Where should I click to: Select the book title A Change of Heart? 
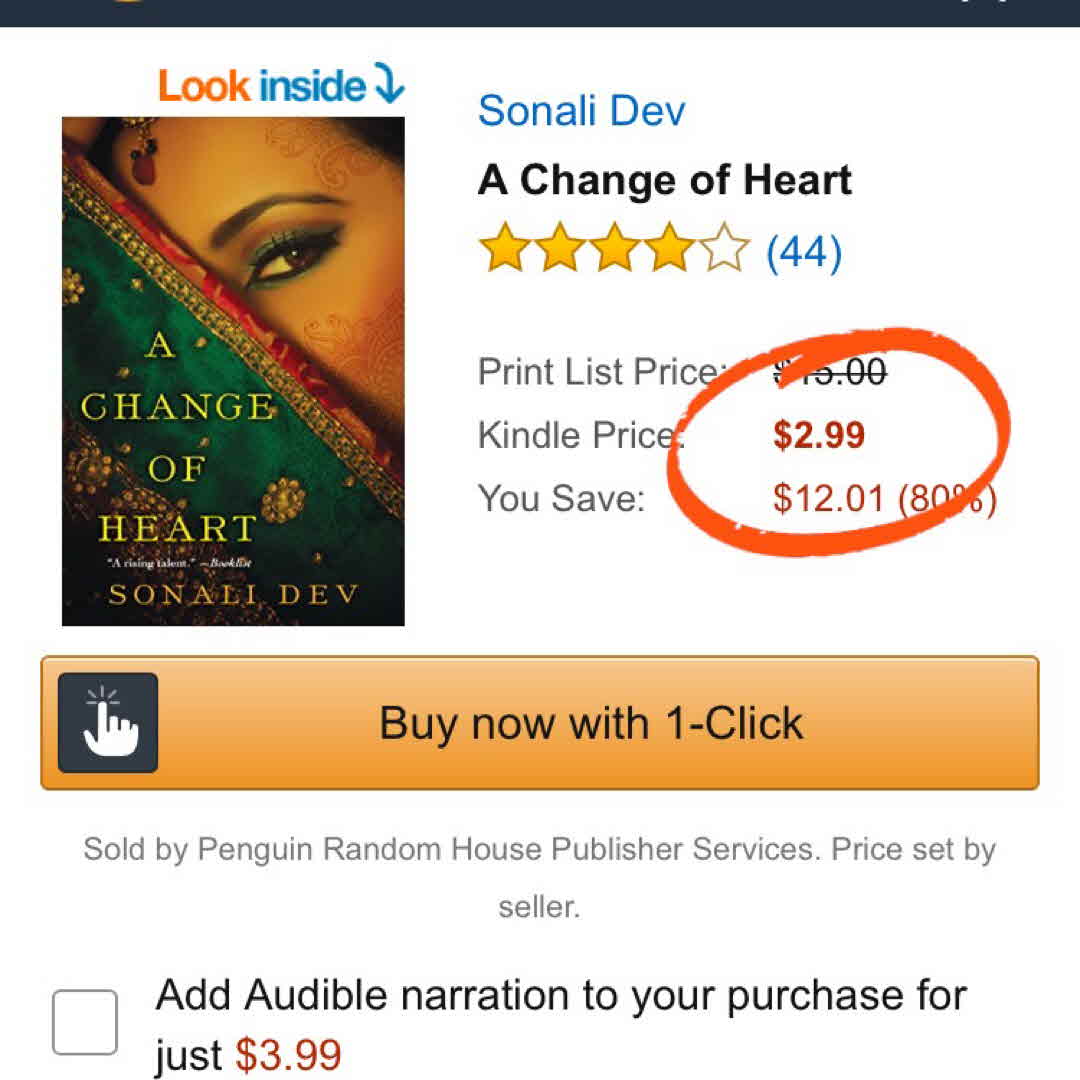[665, 180]
